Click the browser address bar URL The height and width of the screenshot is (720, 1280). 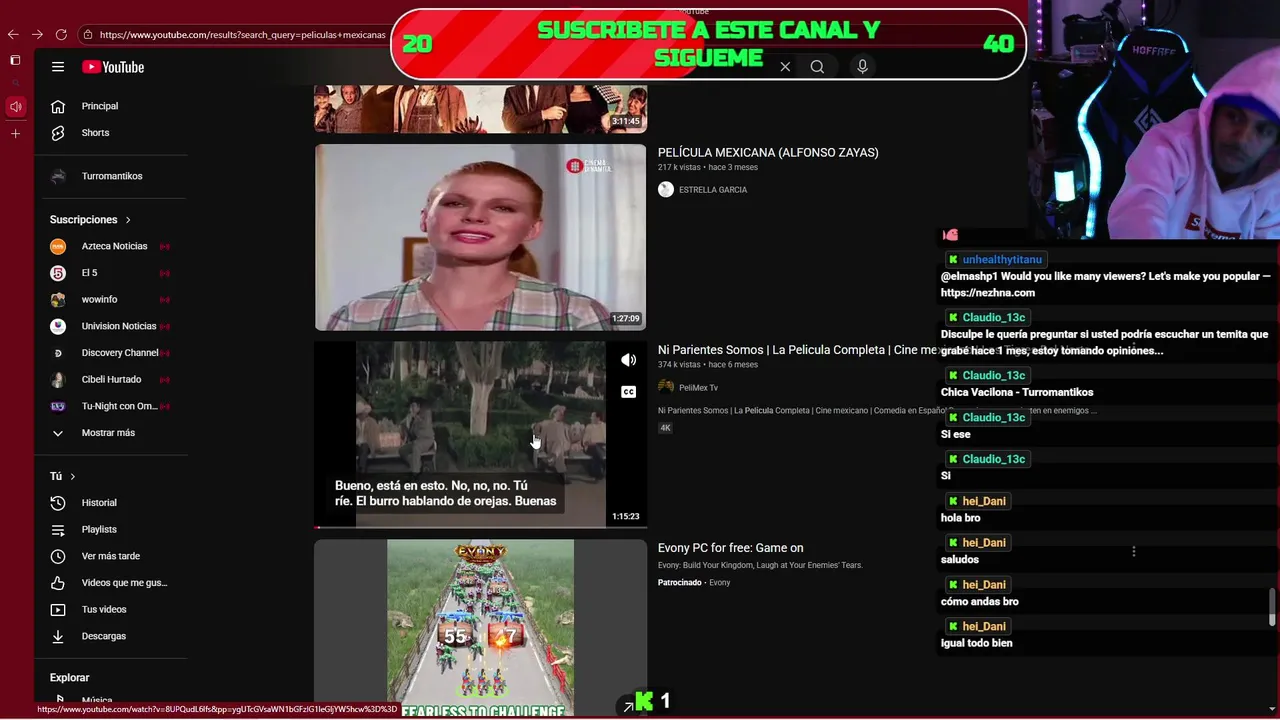pyautogui.click(x=240, y=34)
